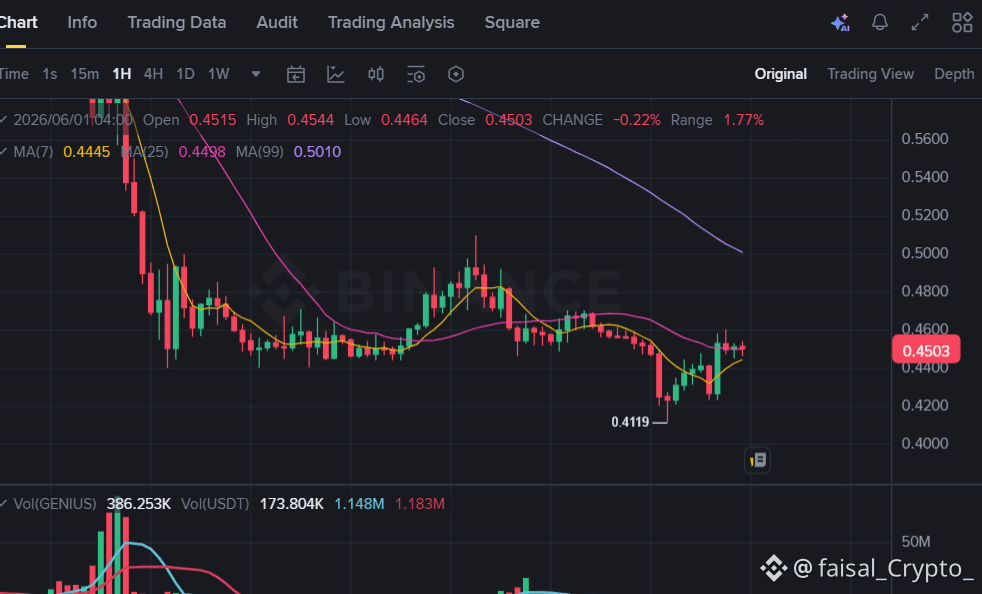Select the 1W interval
This screenshot has width=982, height=594.
pyautogui.click(x=219, y=74)
